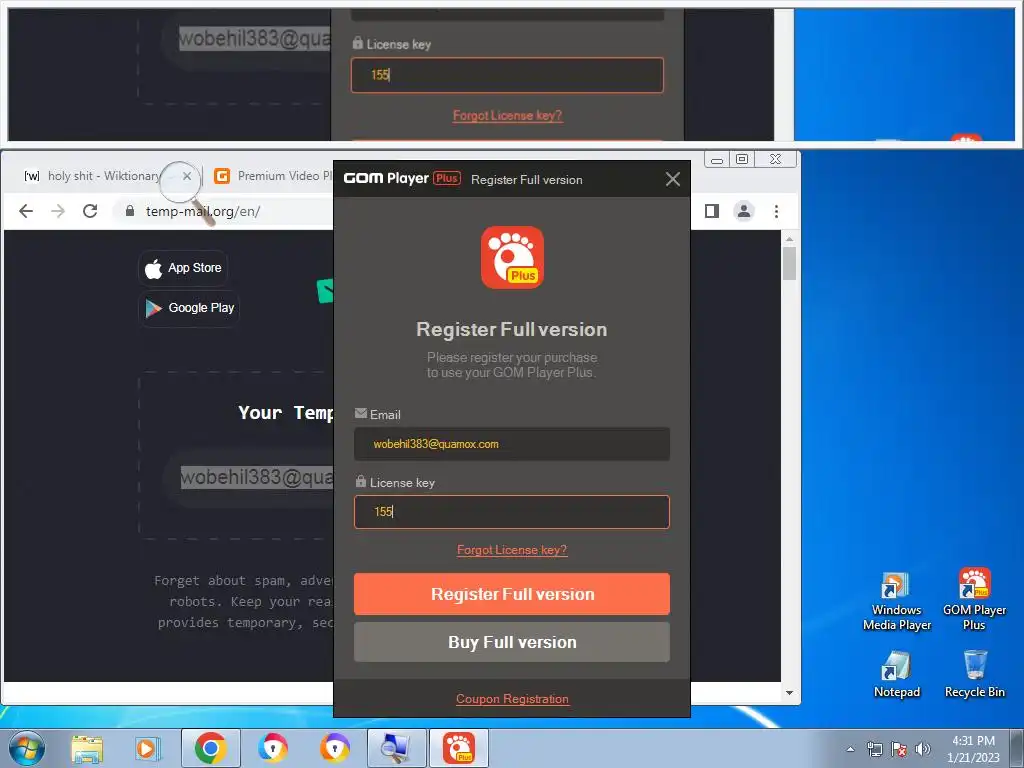Close the Register Full version dialog
The width and height of the screenshot is (1024, 768).
click(x=673, y=179)
